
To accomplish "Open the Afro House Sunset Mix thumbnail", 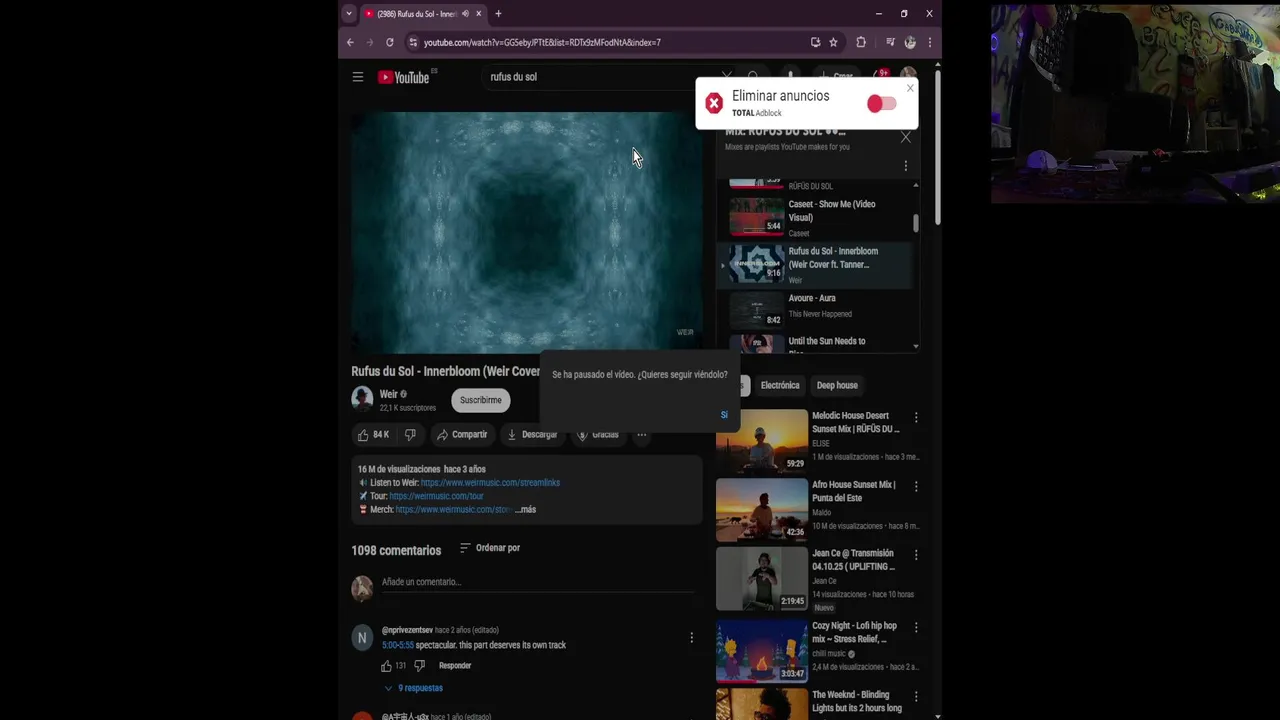I will pos(762,510).
